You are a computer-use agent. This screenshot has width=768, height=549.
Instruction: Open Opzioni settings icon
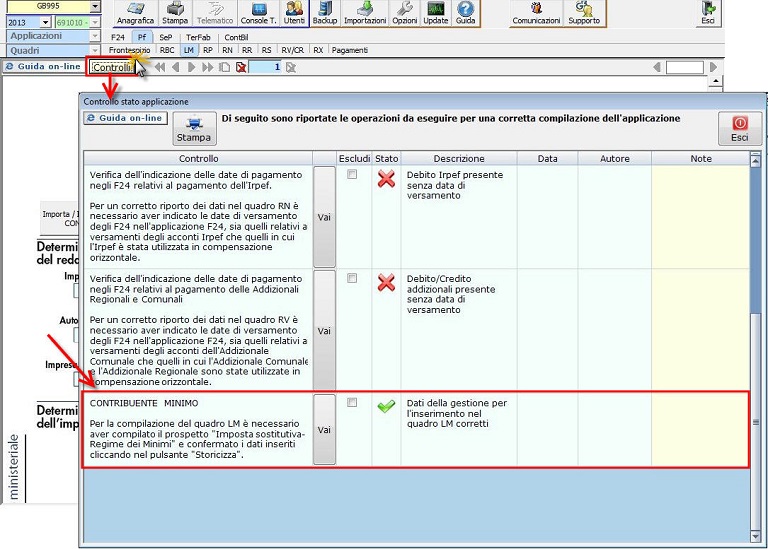[x=405, y=13]
